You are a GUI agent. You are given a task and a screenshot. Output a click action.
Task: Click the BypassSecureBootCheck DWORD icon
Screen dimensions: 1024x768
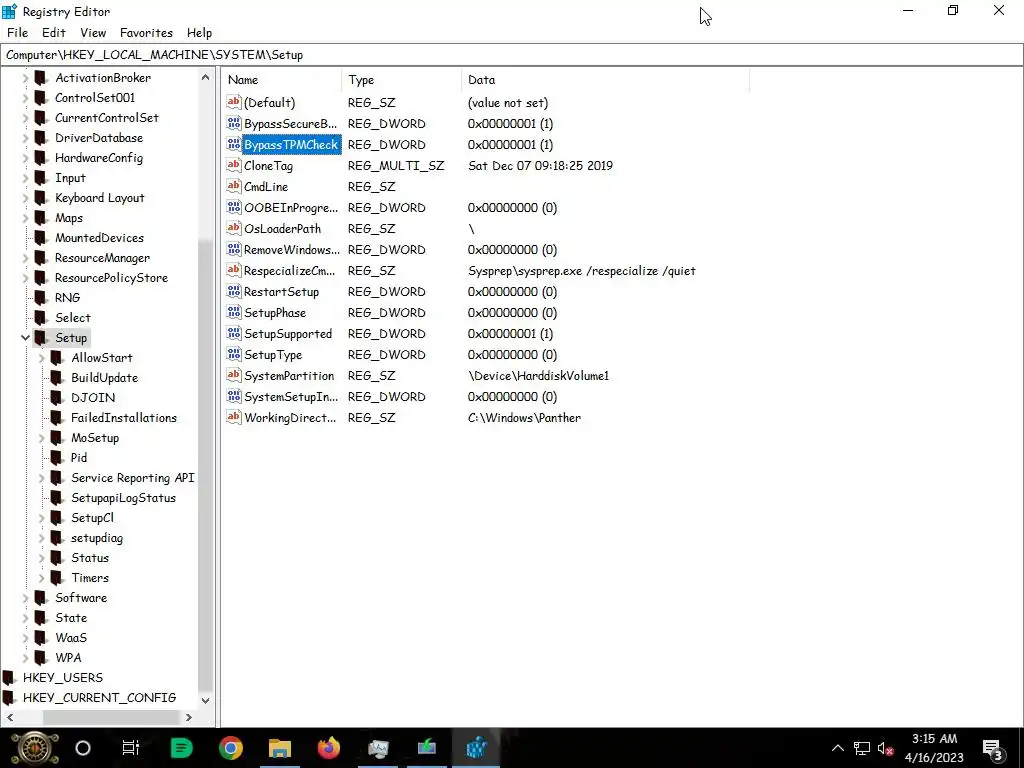234,123
